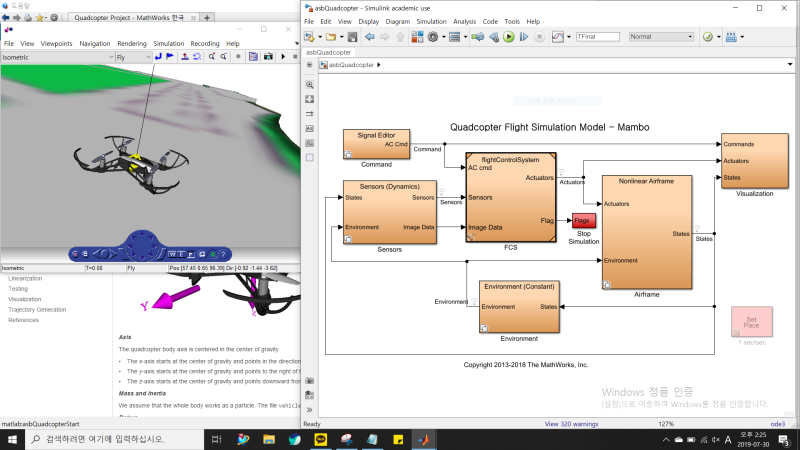Click help question mark in 3D navigation panel
This screenshot has width=800, height=450.
pos(223,254)
